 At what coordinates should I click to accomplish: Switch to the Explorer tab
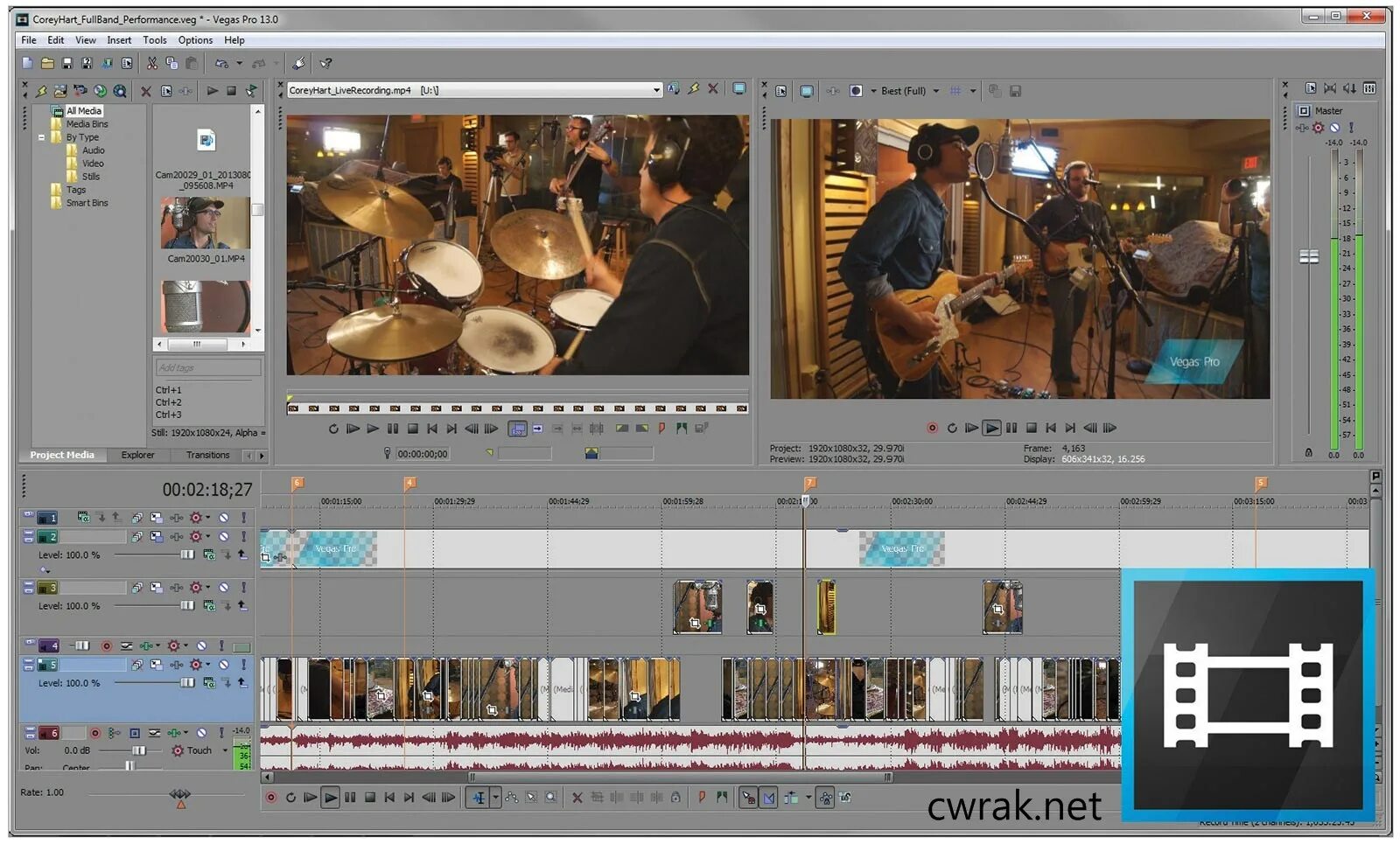(137, 455)
